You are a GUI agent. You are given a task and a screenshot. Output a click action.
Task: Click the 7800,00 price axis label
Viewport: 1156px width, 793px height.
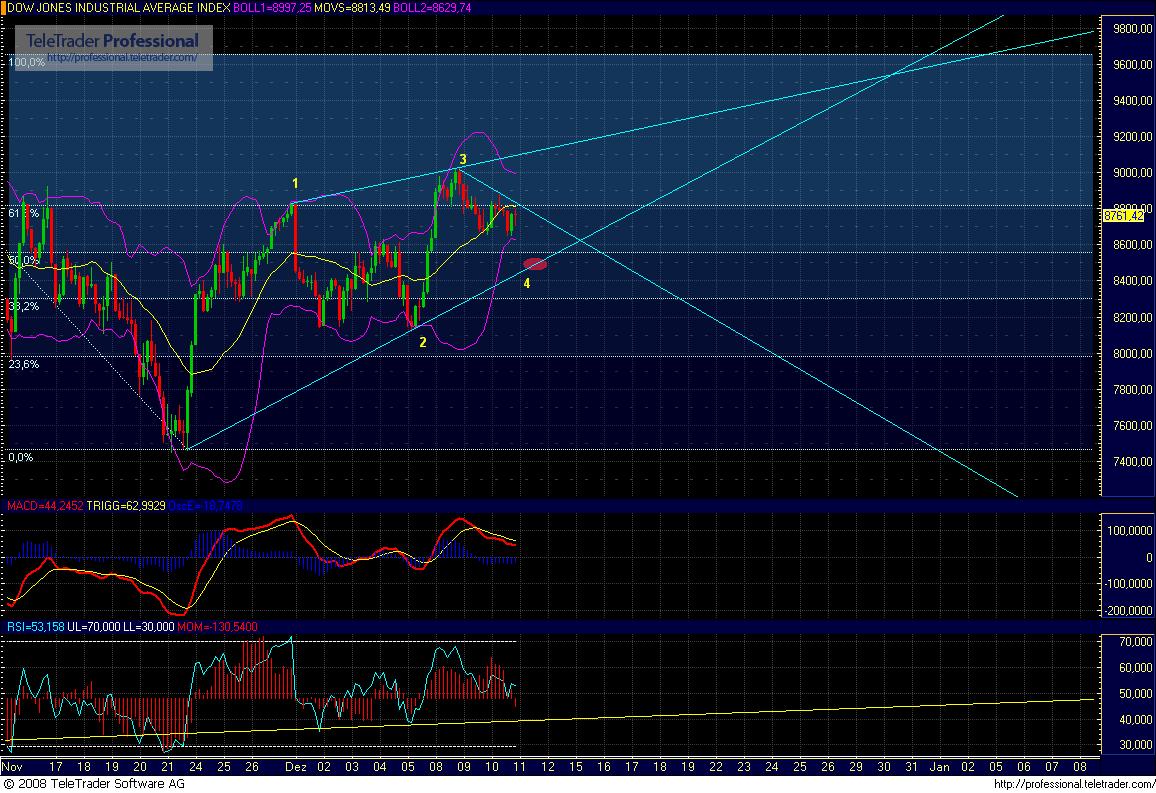pos(1132,390)
